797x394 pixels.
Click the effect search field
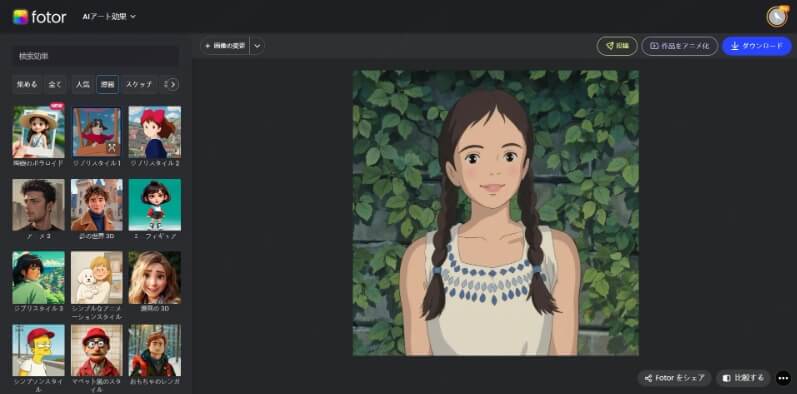96,56
